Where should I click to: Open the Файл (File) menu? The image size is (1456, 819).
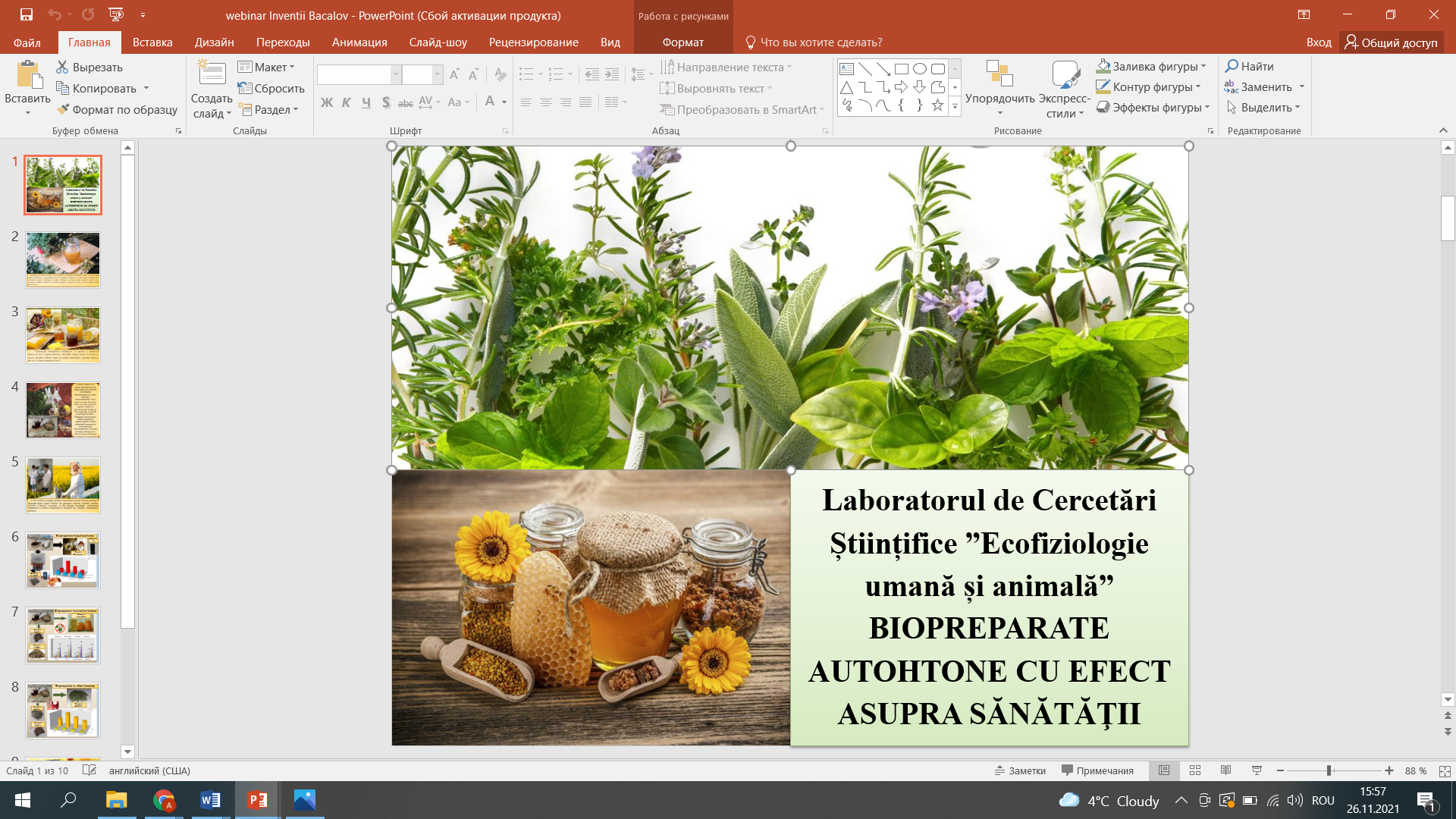coord(27,42)
